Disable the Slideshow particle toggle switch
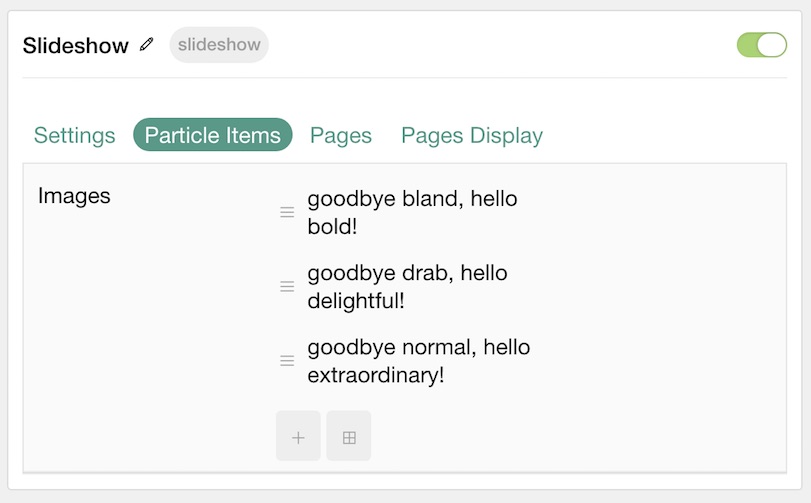 pos(762,45)
